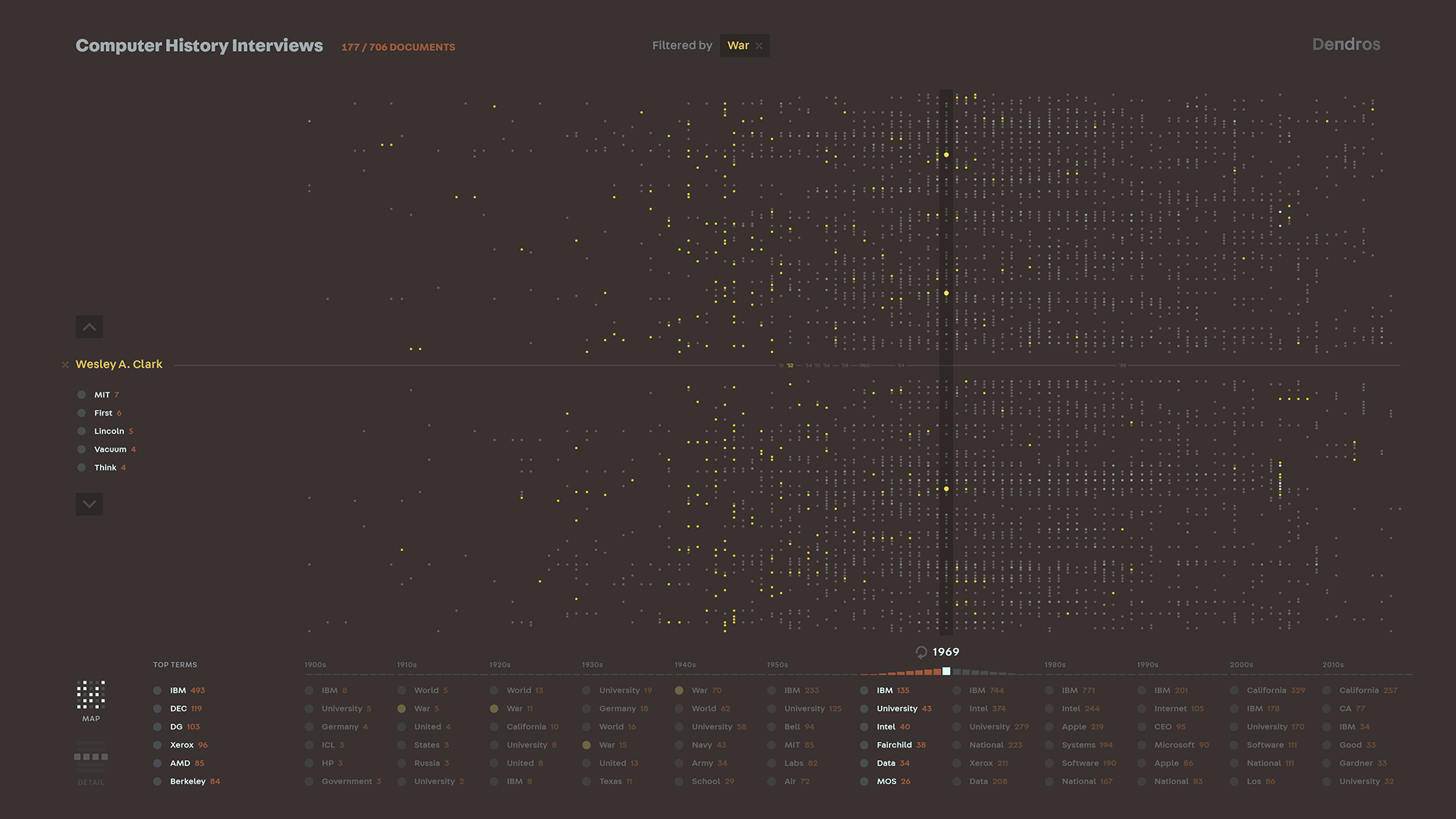Toggle the Vacuum term dot
This screenshot has height=819, width=1456.
82,450
